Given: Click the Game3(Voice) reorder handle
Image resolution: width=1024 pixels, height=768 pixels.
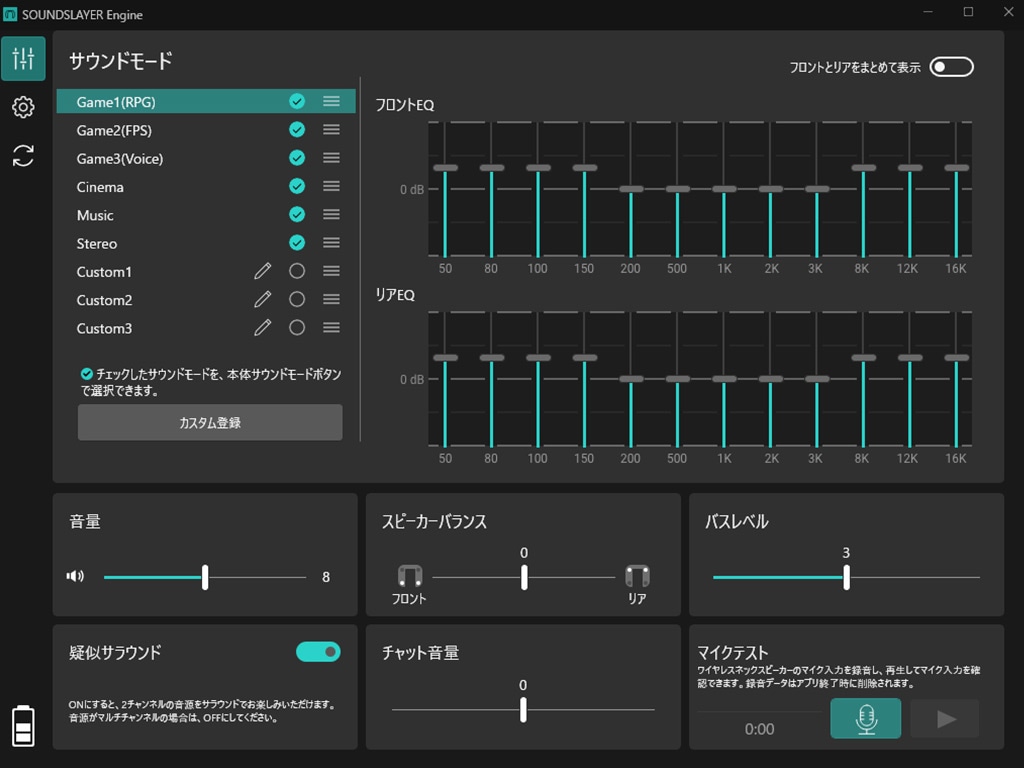Looking at the screenshot, I should (331, 158).
